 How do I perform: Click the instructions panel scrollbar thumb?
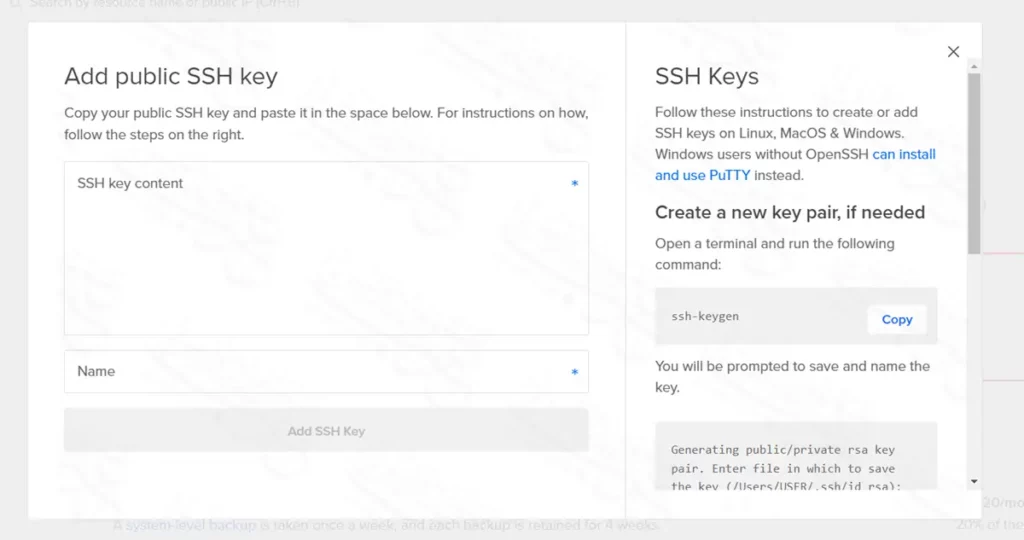pos(974,160)
